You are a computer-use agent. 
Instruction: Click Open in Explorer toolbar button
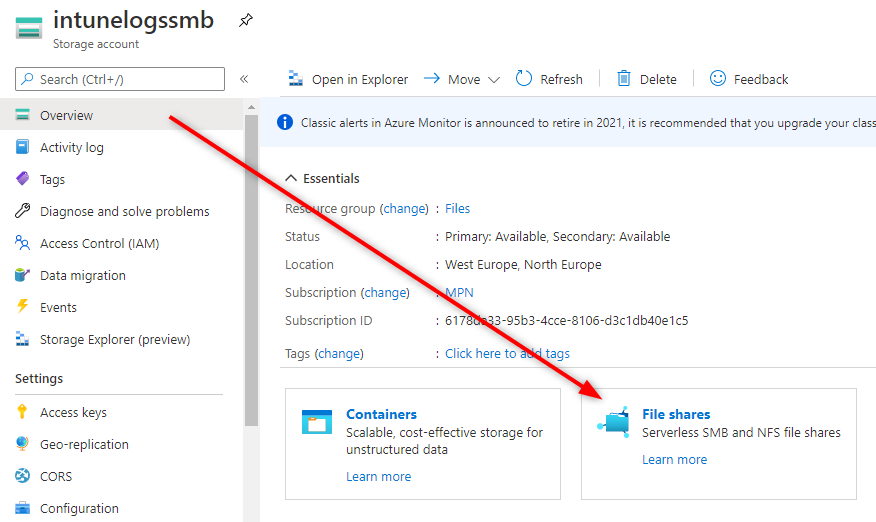click(348, 79)
